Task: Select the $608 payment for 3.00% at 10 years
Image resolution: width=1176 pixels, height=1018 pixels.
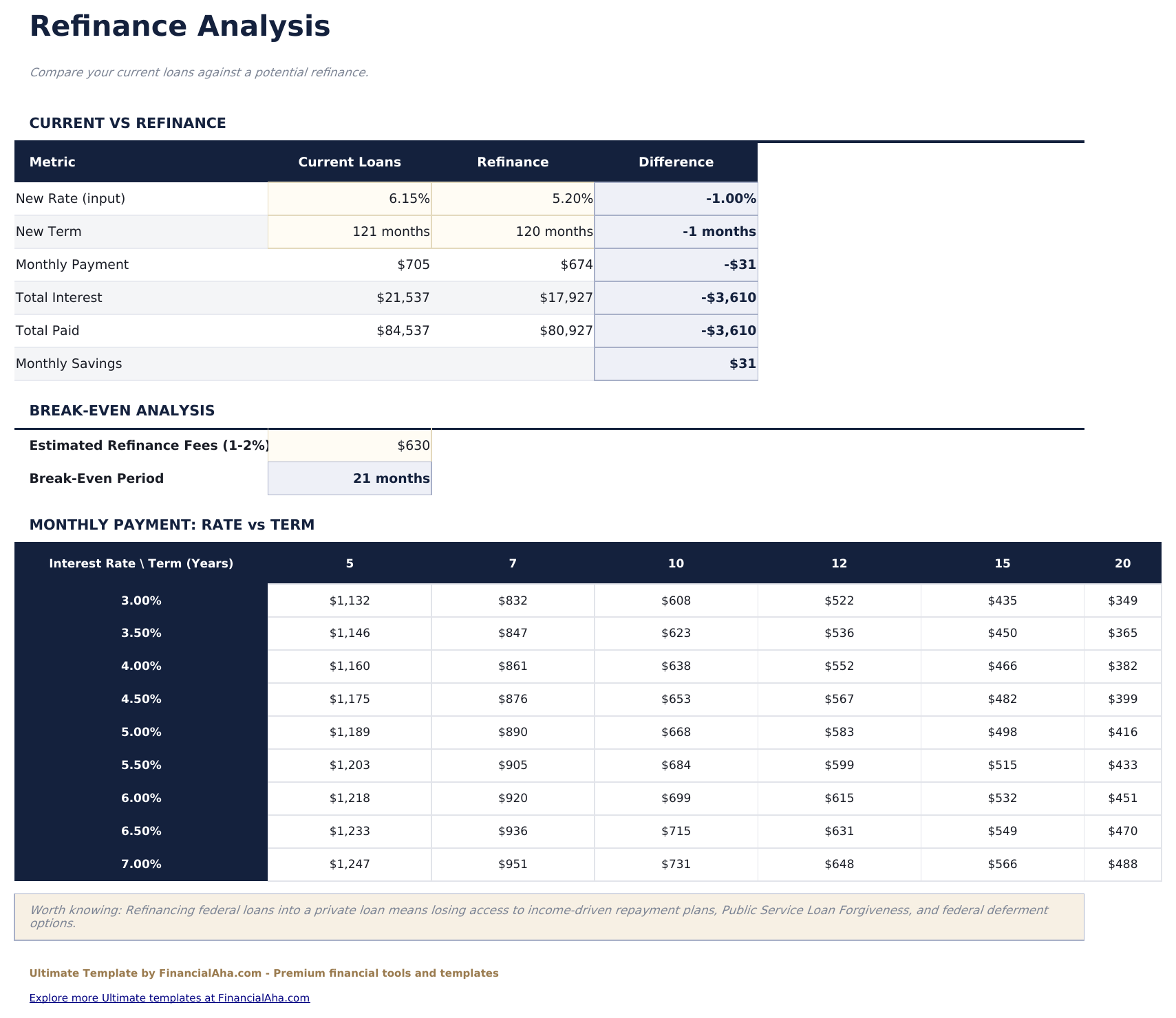Action: [676, 600]
